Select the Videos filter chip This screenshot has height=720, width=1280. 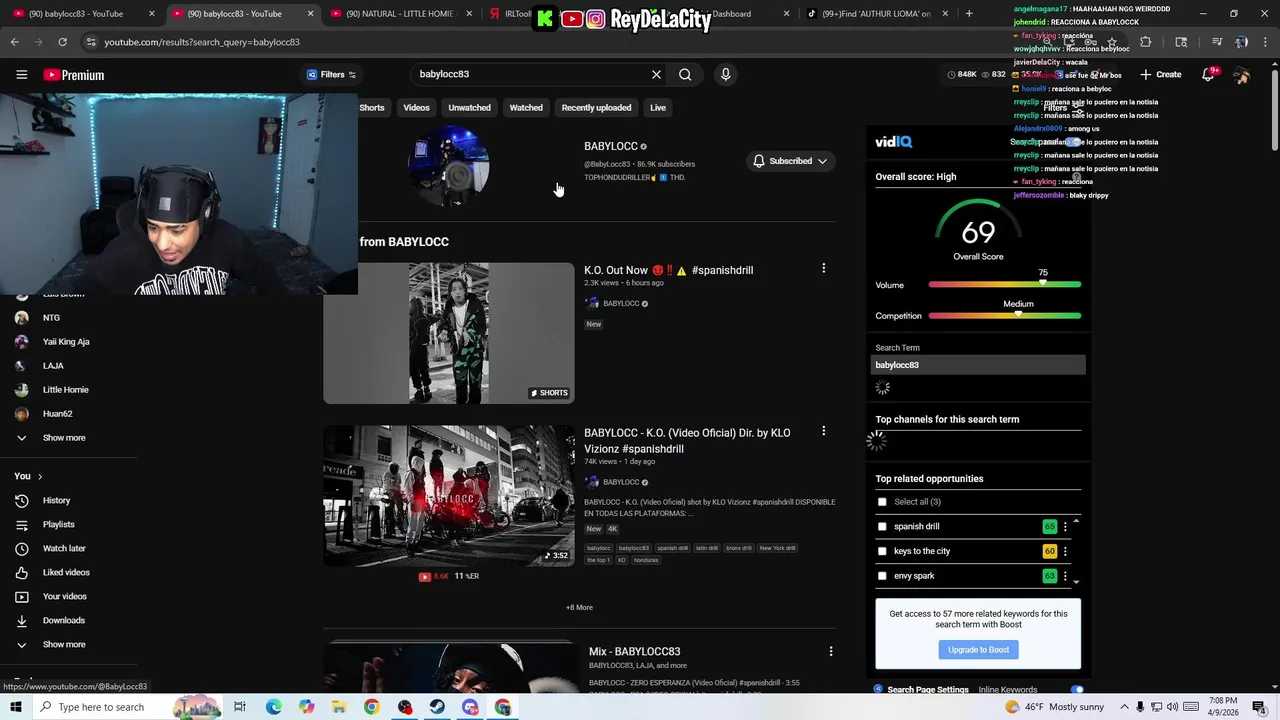[416, 107]
